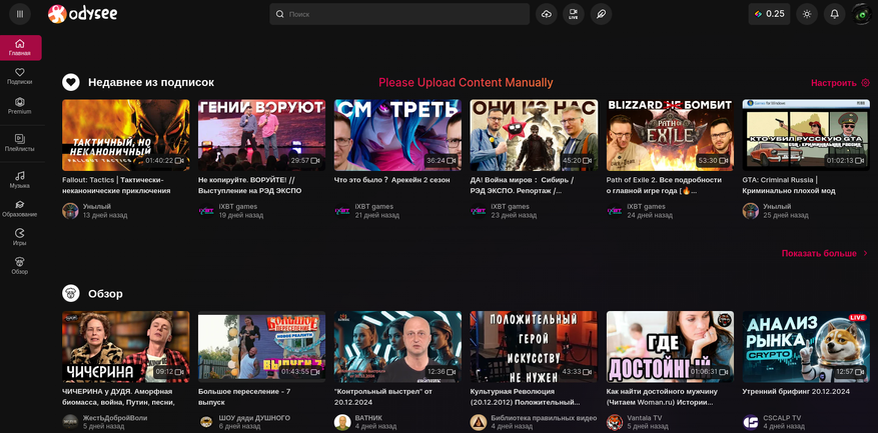Open the upload cloud icon
878x433 pixels.
547,14
